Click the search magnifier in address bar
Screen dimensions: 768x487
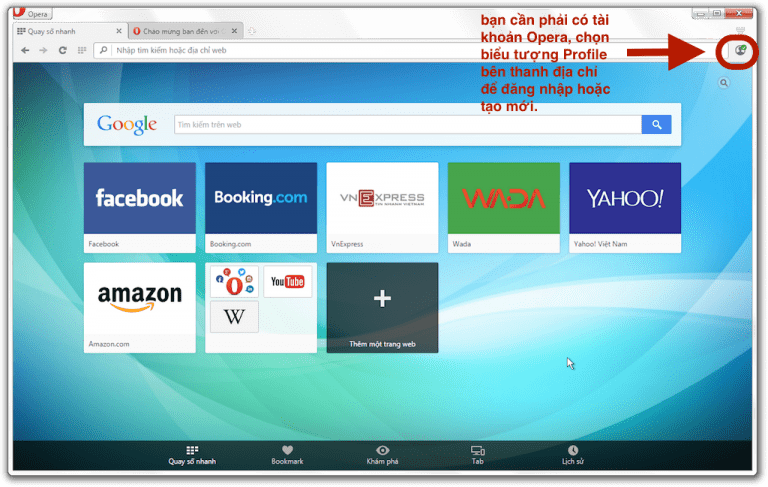[x=103, y=50]
